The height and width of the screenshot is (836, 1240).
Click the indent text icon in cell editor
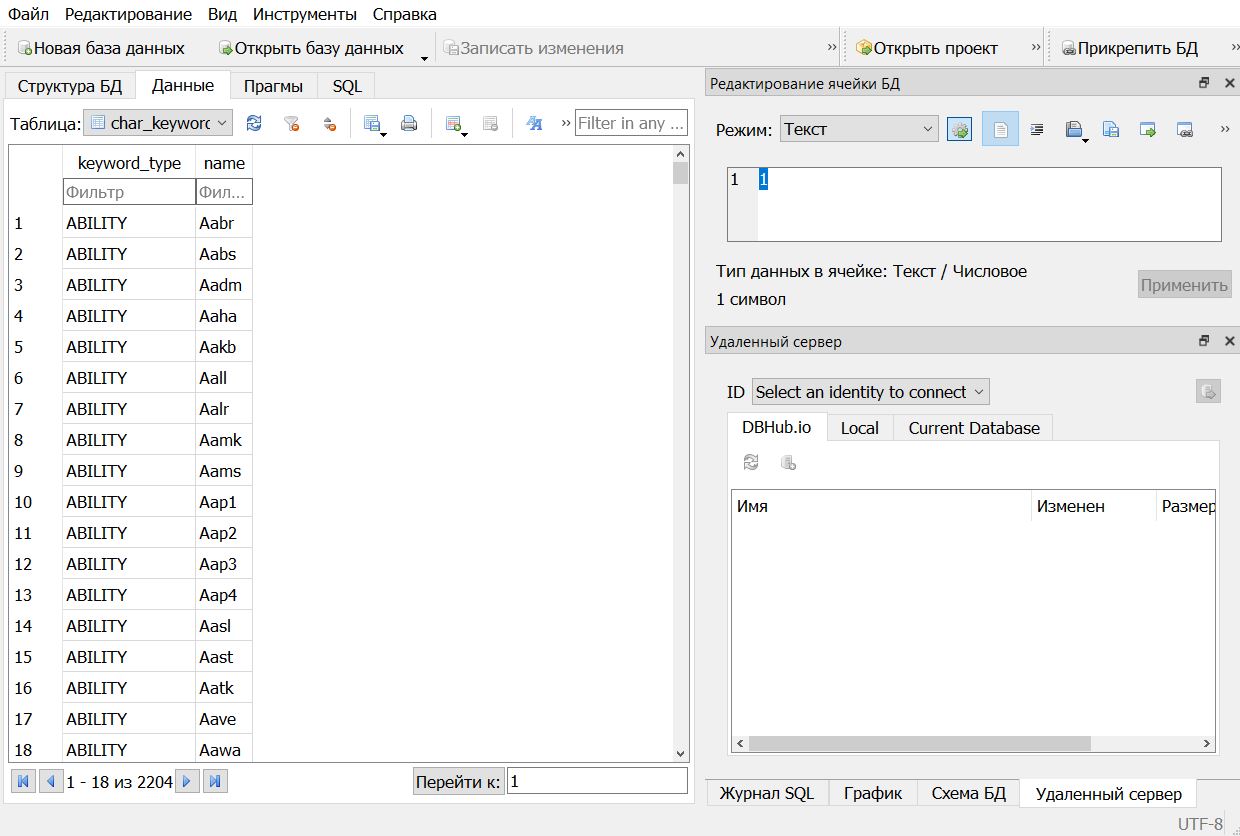(1037, 129)
